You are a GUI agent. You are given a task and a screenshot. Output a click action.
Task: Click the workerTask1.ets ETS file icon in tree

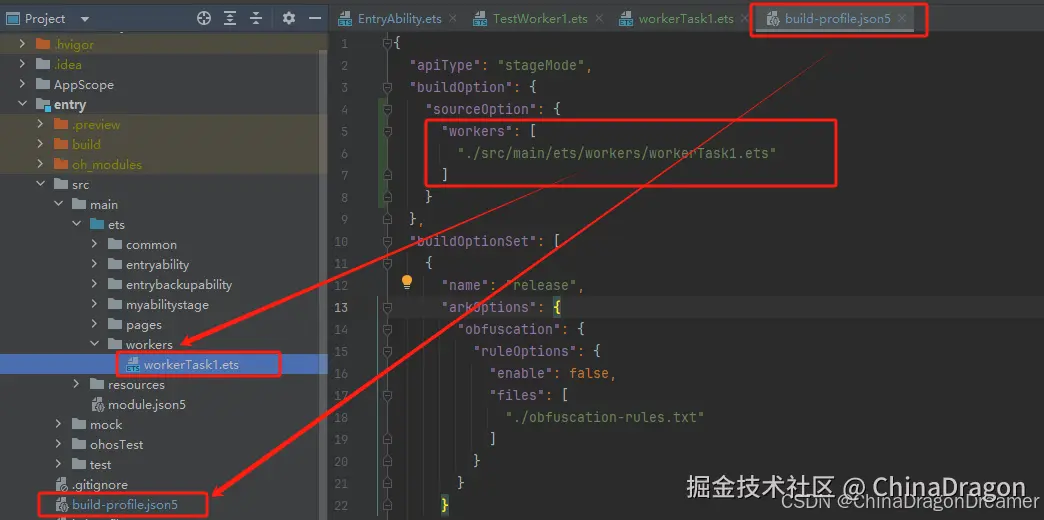(x=132, y=365)
